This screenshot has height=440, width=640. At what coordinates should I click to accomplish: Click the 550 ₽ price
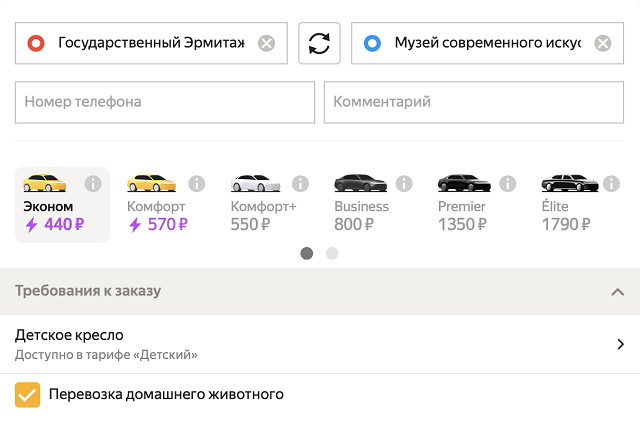pos(250,224)
